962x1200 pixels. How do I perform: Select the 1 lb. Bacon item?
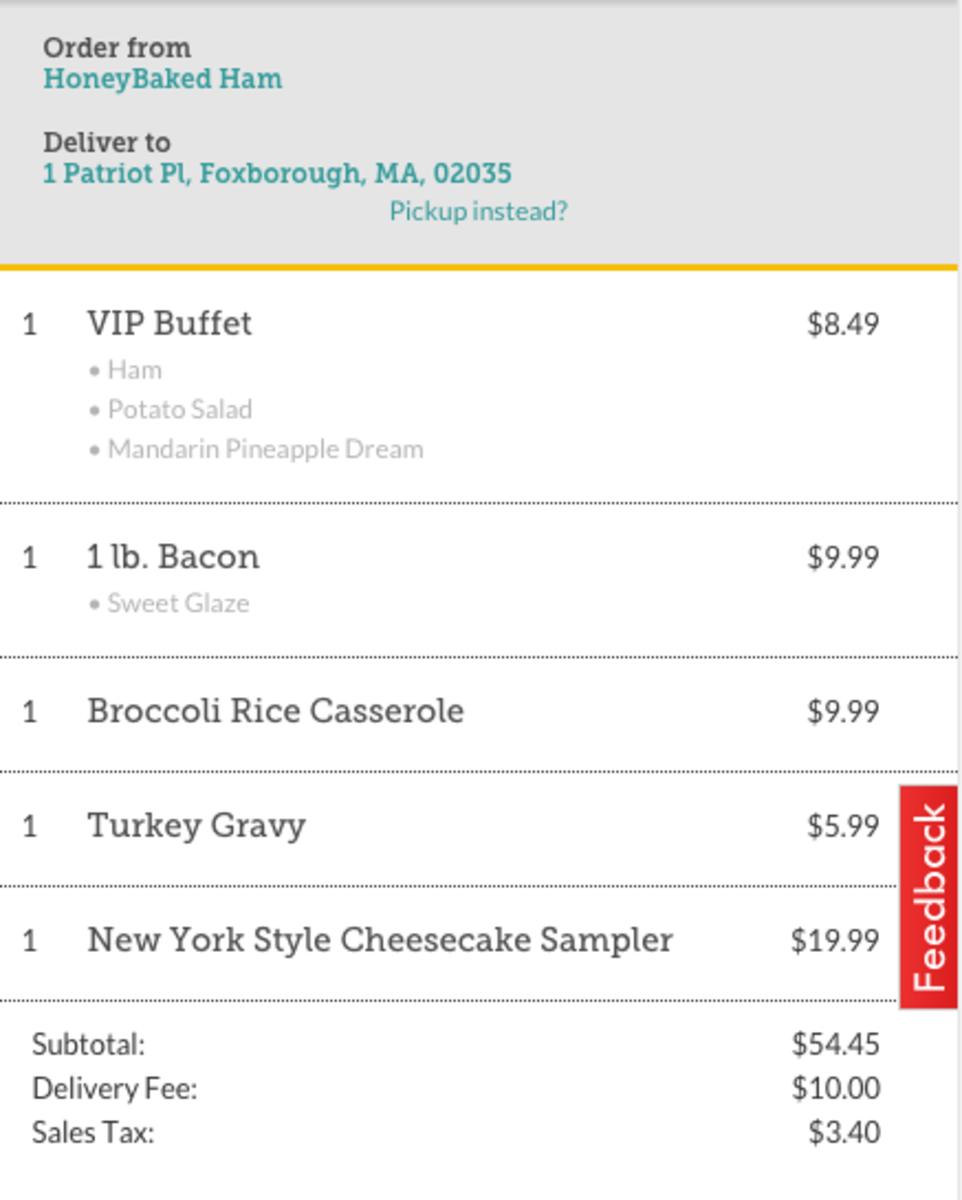click(173, 557)
